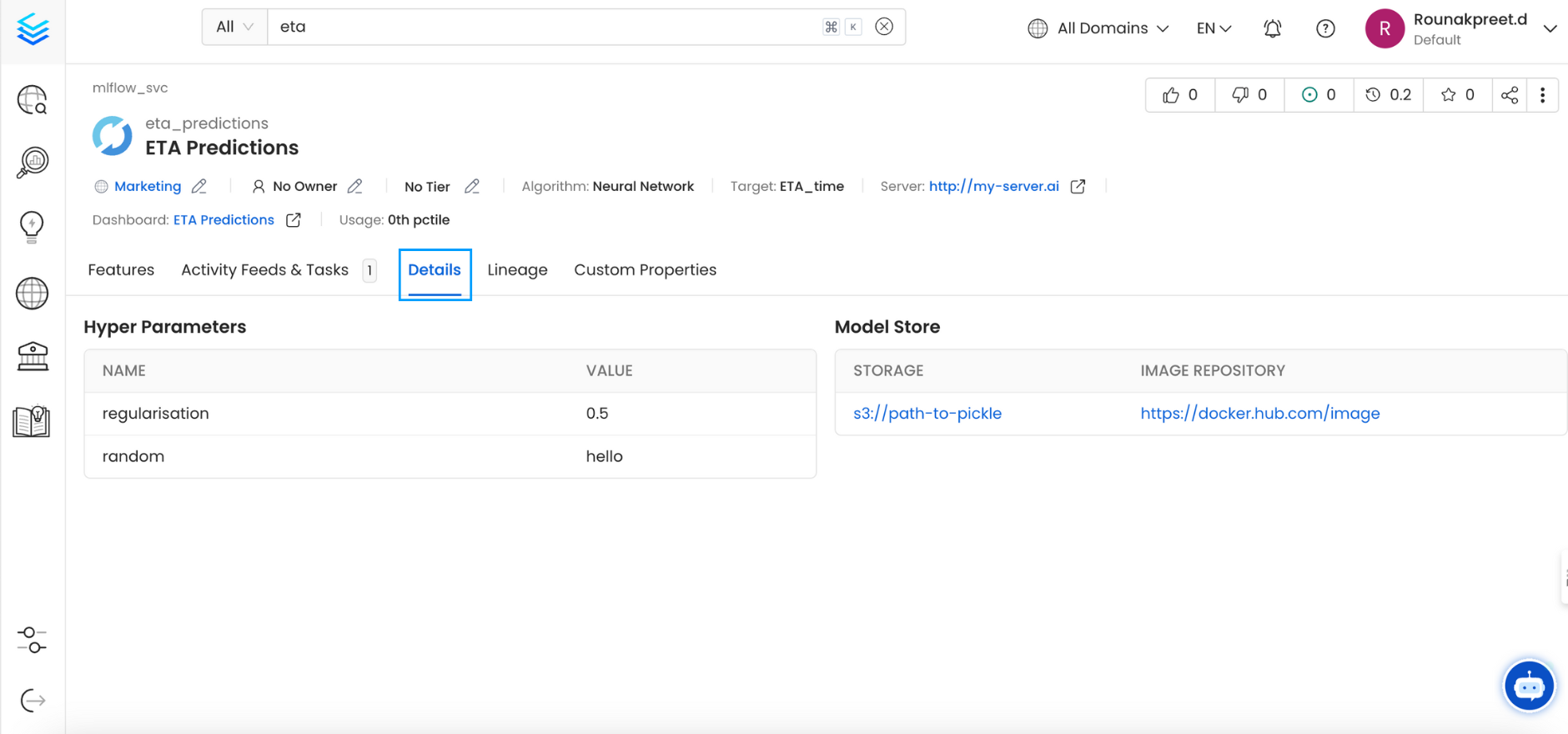Screen dimensions: 1568x734
Task: Open the help question mark icon
Action: [x=1325, y=28]
